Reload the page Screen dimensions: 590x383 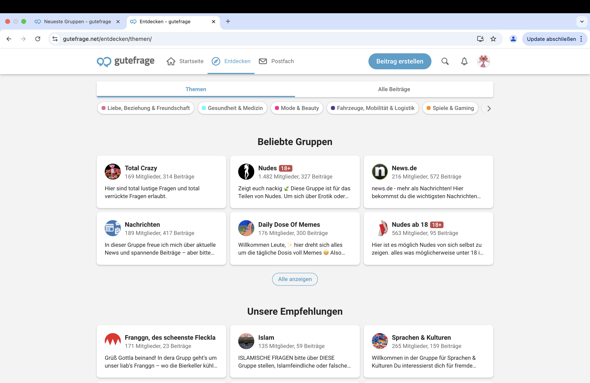[38, 39]
